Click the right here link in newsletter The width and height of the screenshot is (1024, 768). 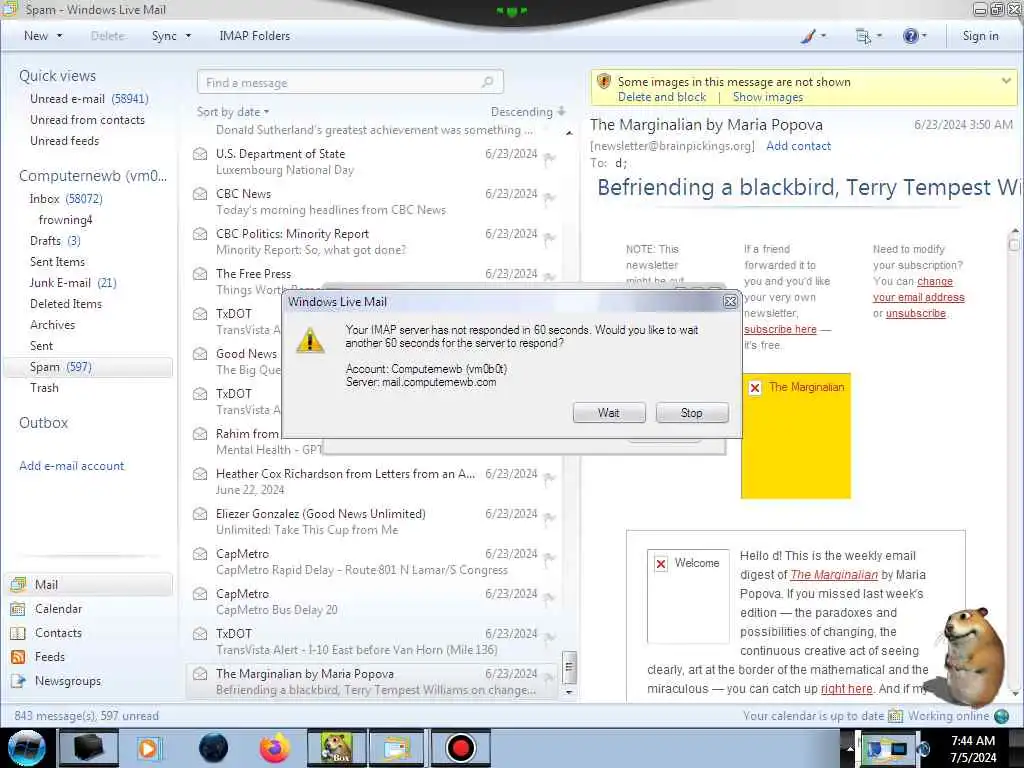point(846,688)
